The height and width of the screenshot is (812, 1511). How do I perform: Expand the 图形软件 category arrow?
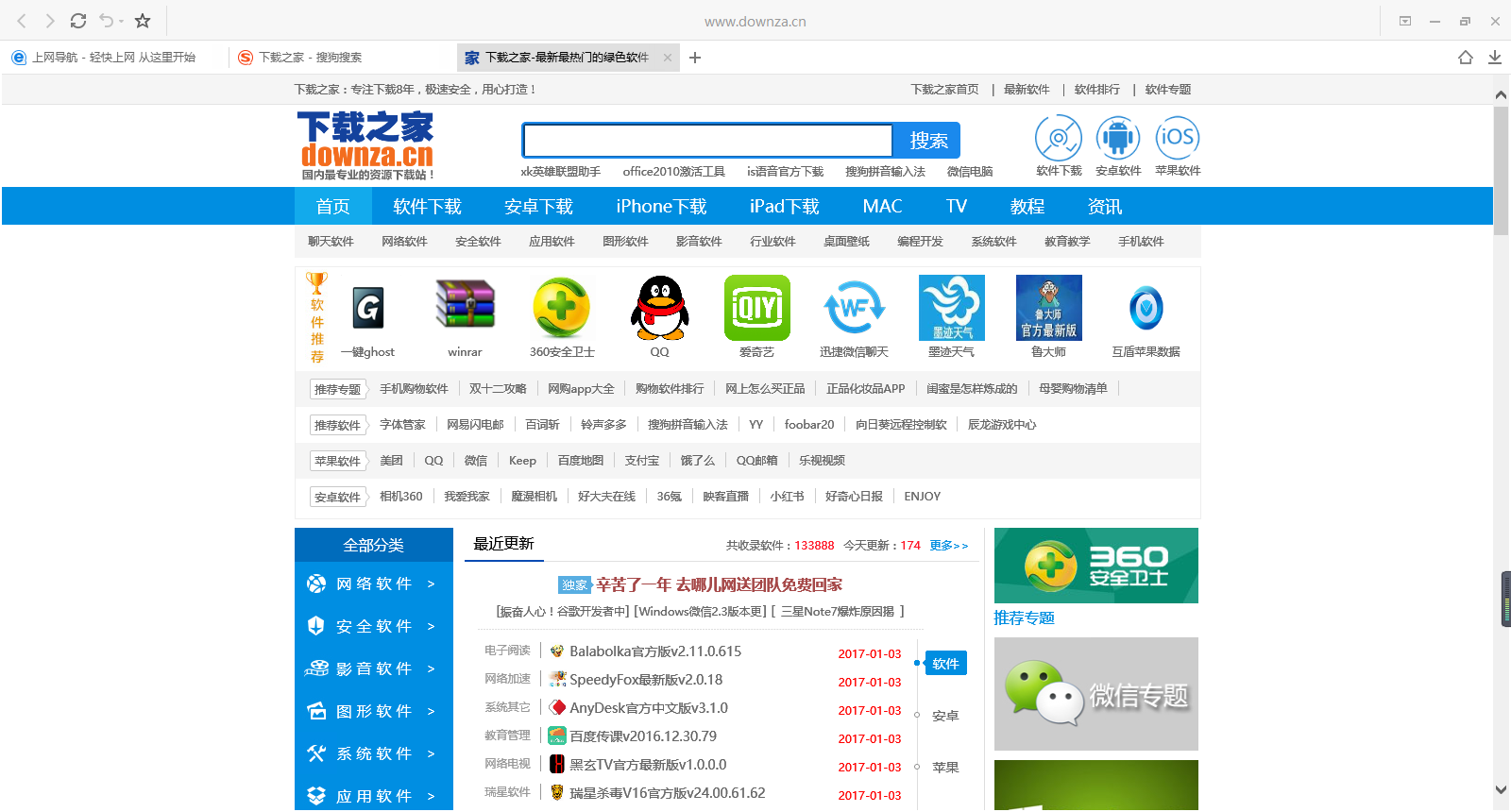click(x=432, y=712)
